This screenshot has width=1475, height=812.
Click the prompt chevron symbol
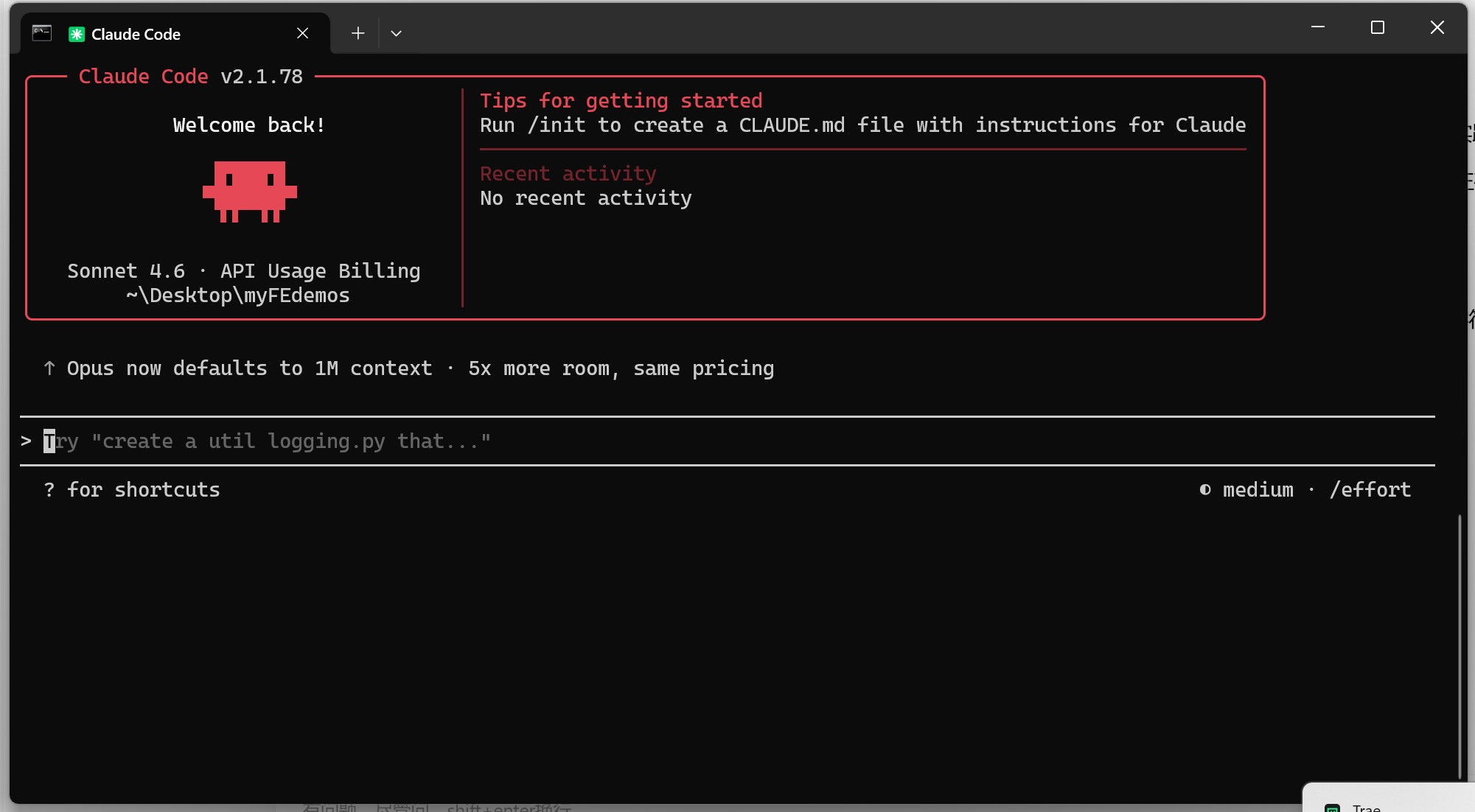click(x=27, y=441)
